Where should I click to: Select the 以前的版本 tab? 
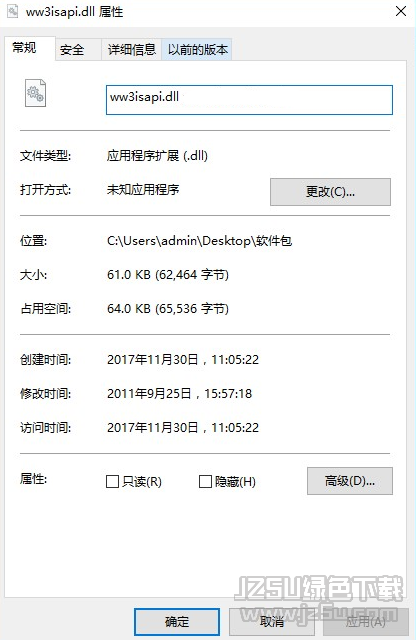pos(197,50)
